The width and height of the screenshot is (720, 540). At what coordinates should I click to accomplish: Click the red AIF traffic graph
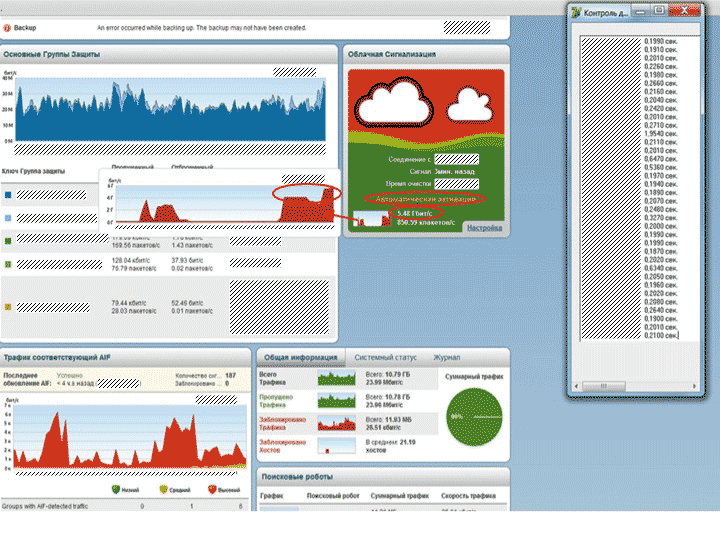(x=130, y=436)
